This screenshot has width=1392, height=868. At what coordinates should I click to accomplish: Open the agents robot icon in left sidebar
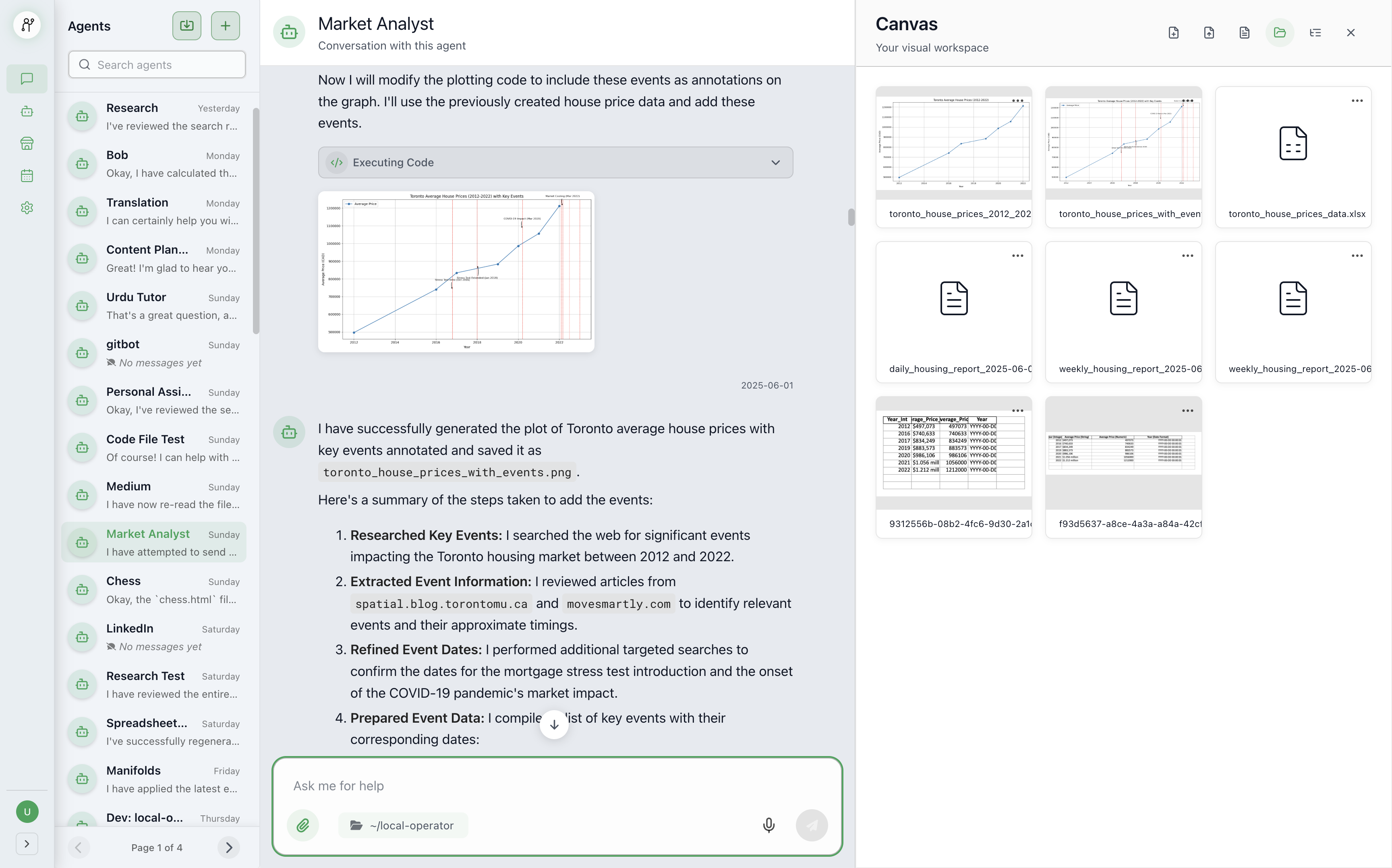click(27, 112)
